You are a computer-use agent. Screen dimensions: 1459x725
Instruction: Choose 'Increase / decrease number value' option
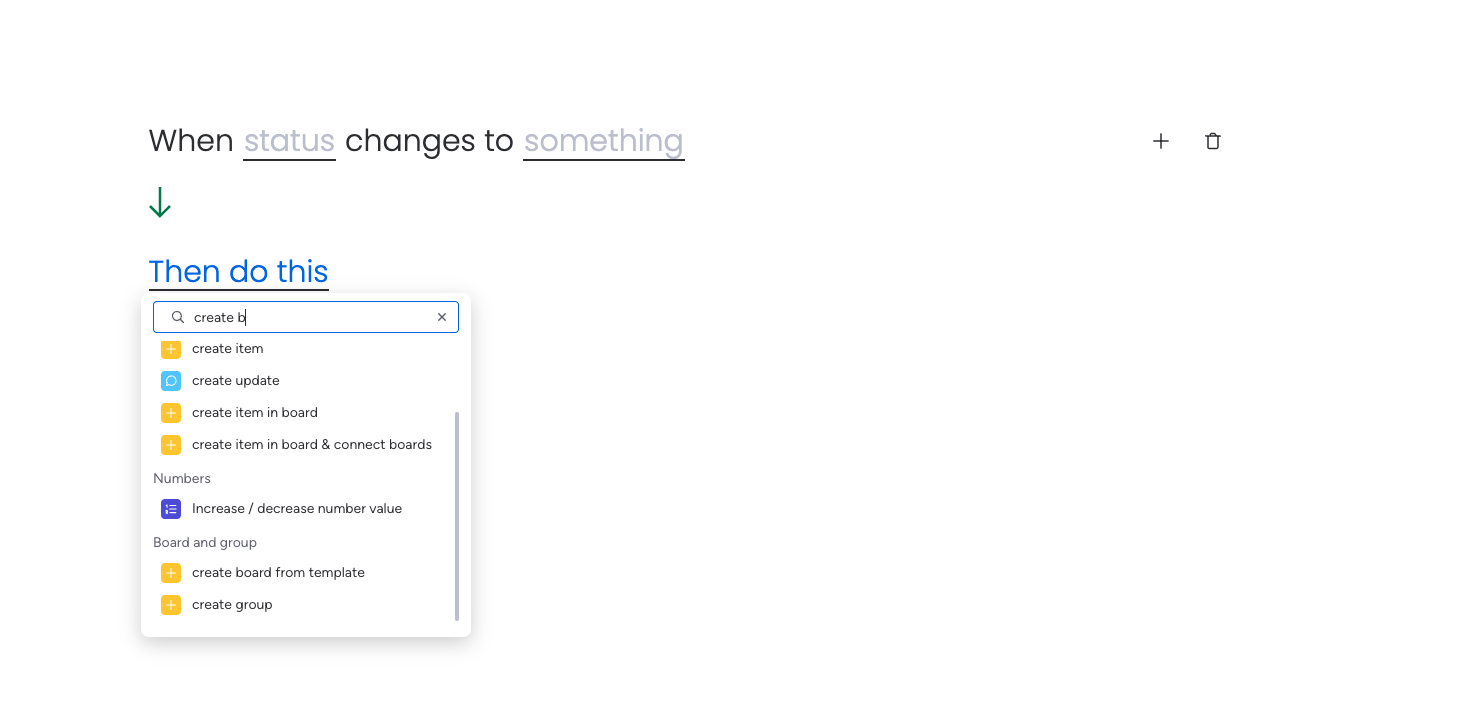click(297, 509)
